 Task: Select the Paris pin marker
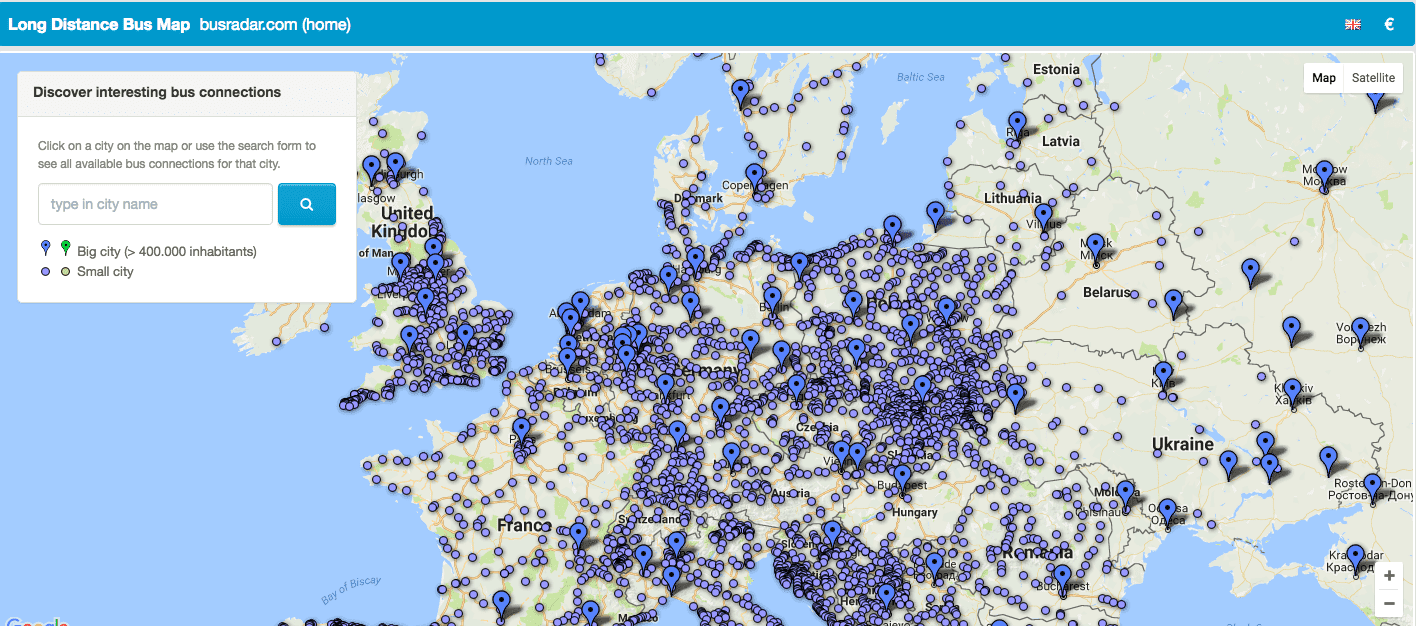pyautogui.click(x=521, y=432)
